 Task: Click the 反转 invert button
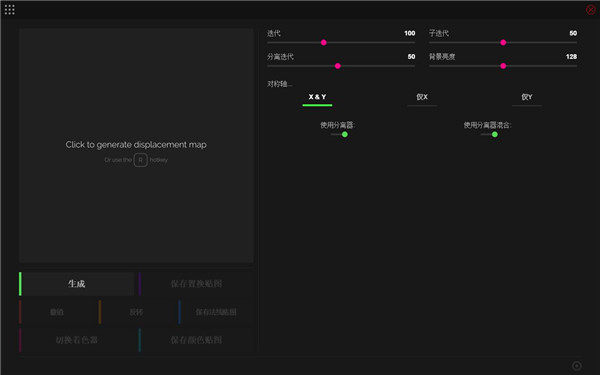tap(136, 312)
